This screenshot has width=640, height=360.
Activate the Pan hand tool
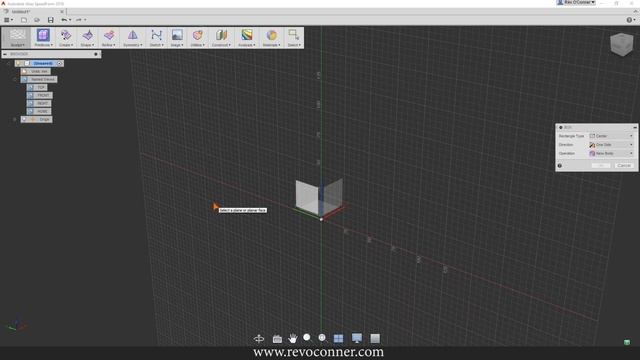coord(293,338)
